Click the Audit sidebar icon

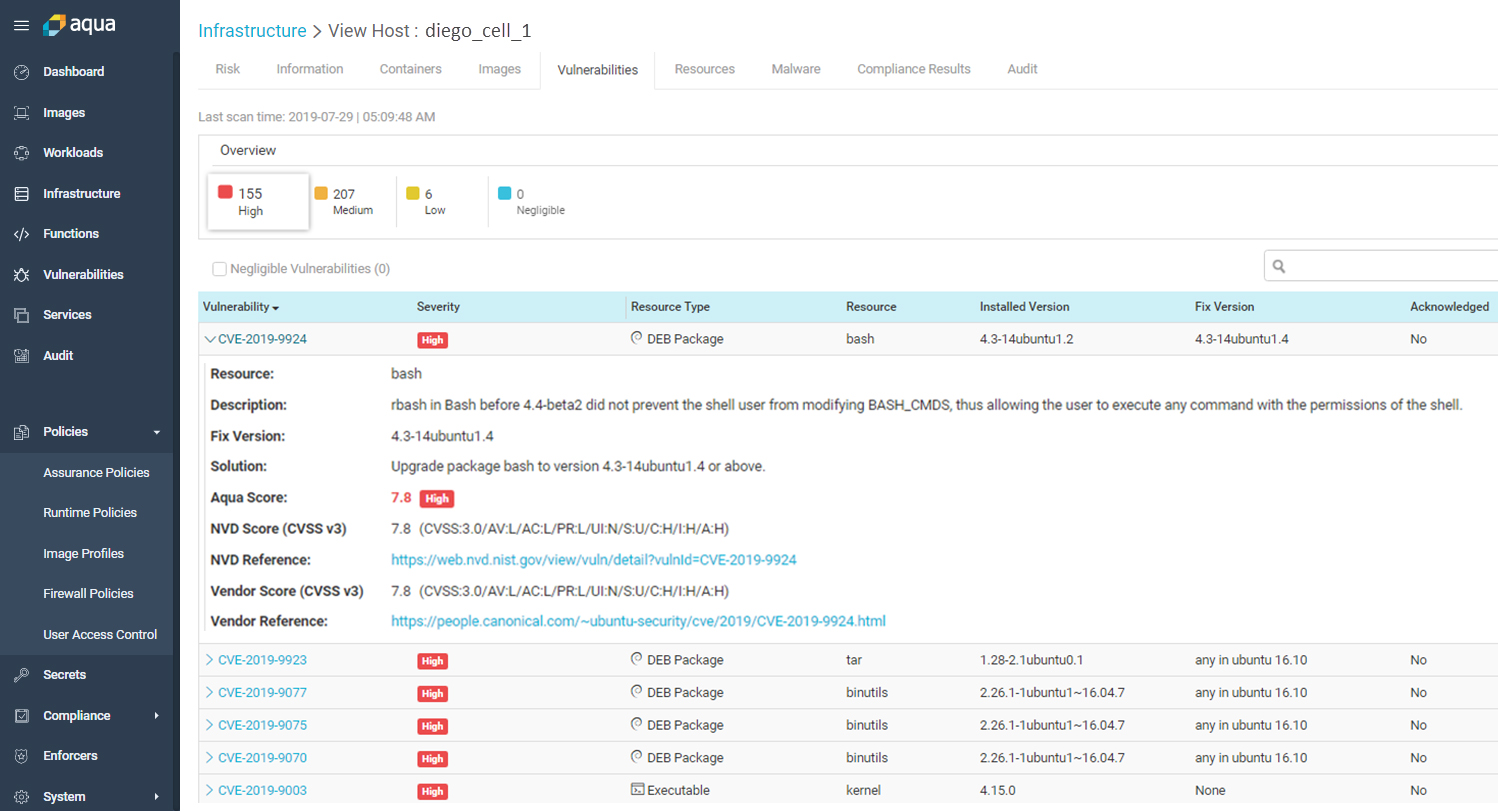click(x=21, y=356)
